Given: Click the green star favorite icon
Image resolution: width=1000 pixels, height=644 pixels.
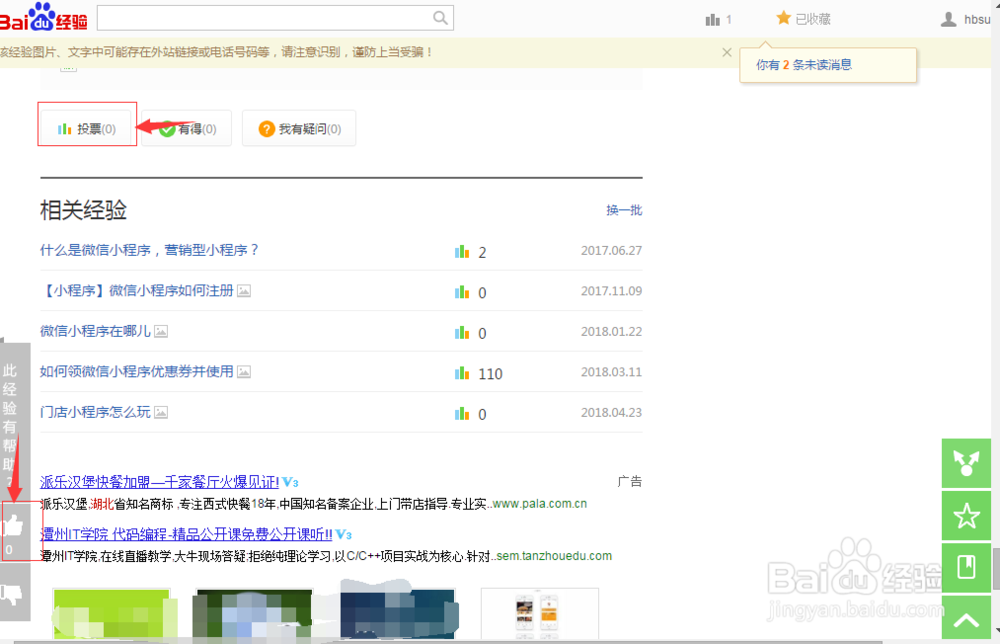Looking at the screenshot, I should (x=965, y=515).
